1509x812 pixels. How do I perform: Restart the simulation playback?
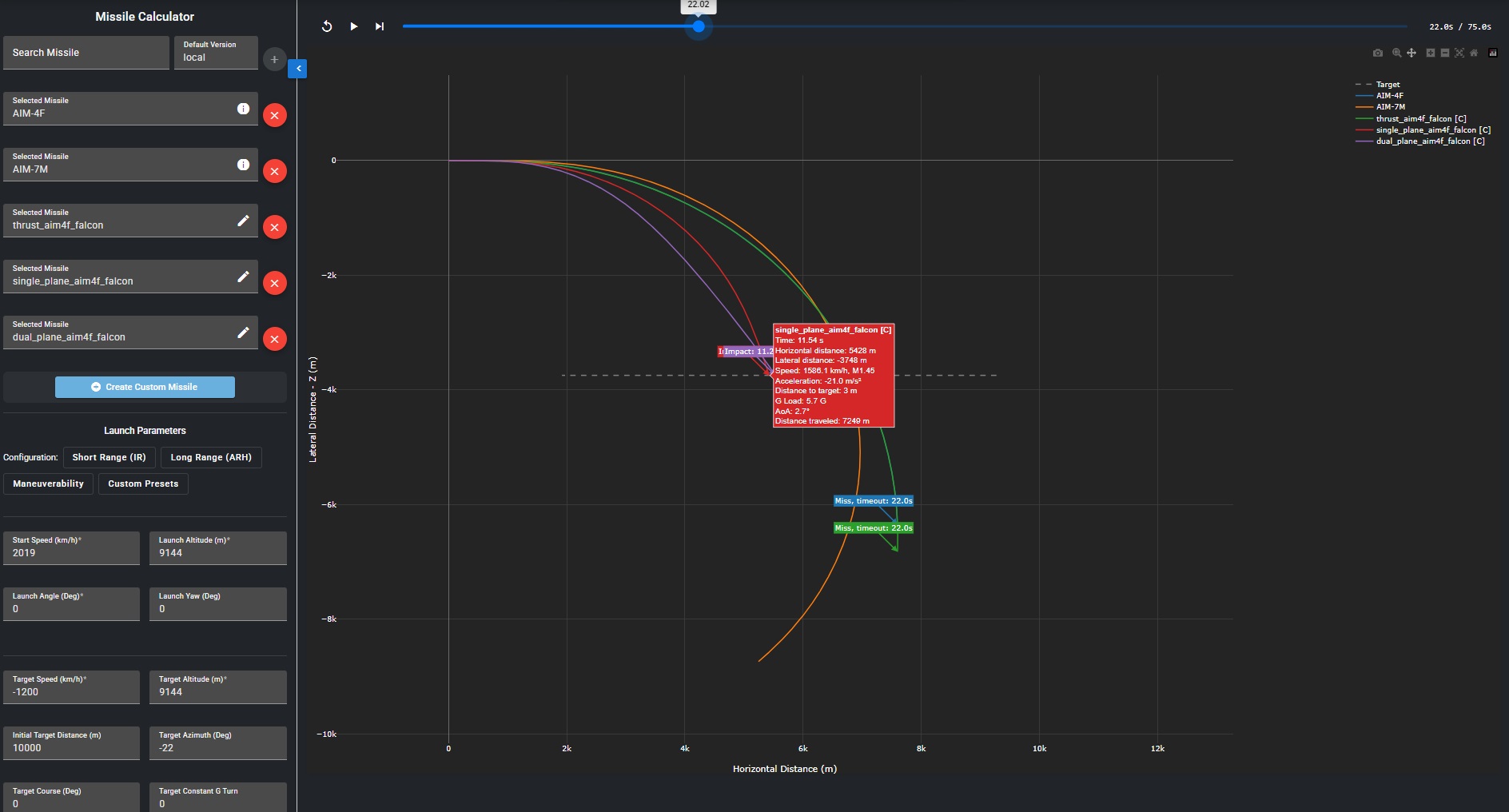(327, 26)
